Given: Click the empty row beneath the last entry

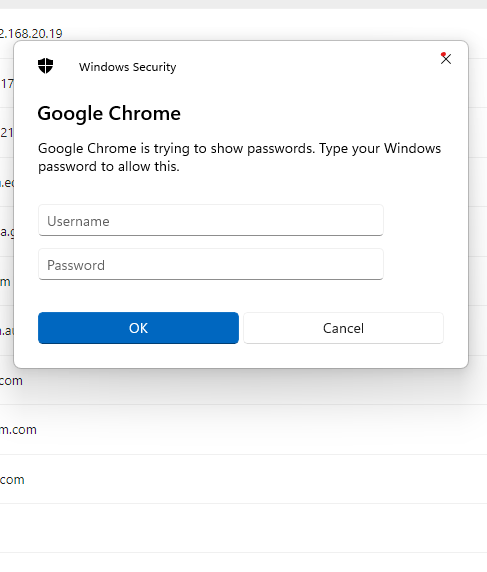Looking at the screenshot, I should [243, 528].
